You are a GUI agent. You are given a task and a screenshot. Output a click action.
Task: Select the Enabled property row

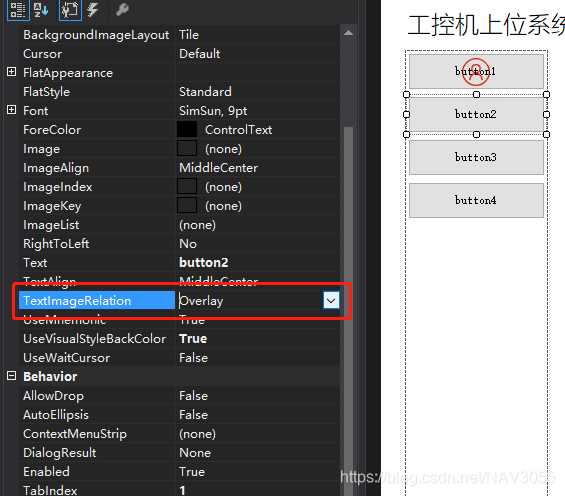(179, 472)
